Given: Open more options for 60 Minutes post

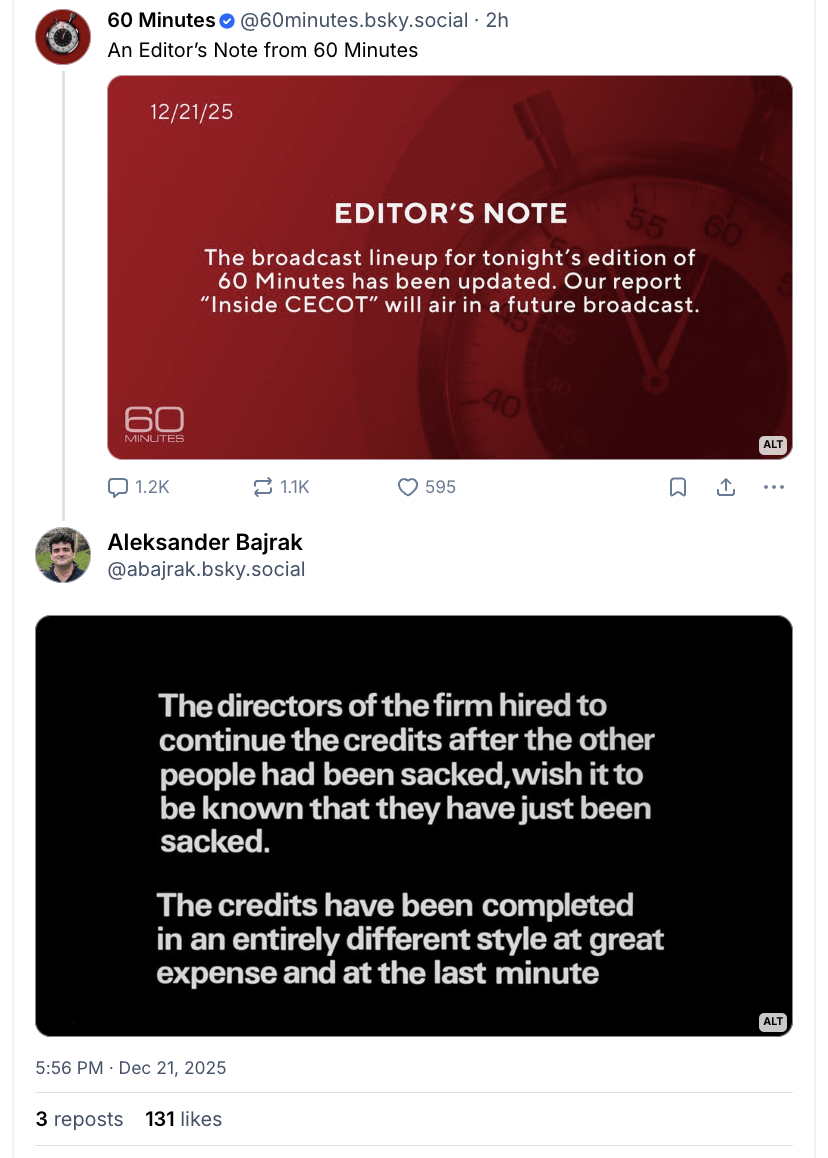Looking at the screenshot, I should [x=774, y=487].
